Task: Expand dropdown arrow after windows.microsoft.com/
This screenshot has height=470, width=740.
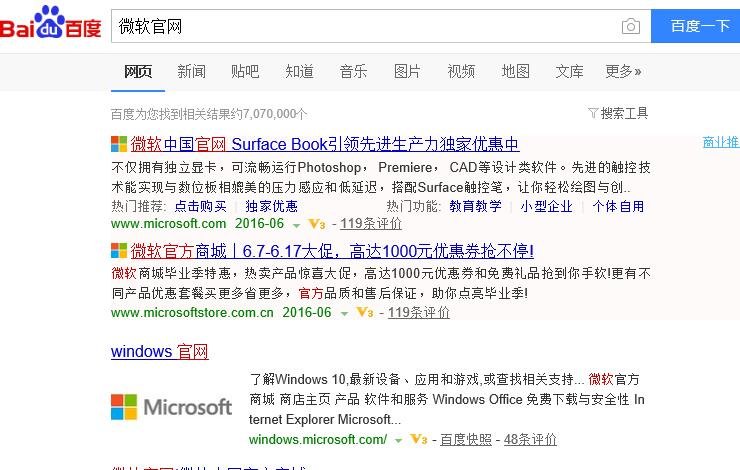Action: click(x=398, y=440)
